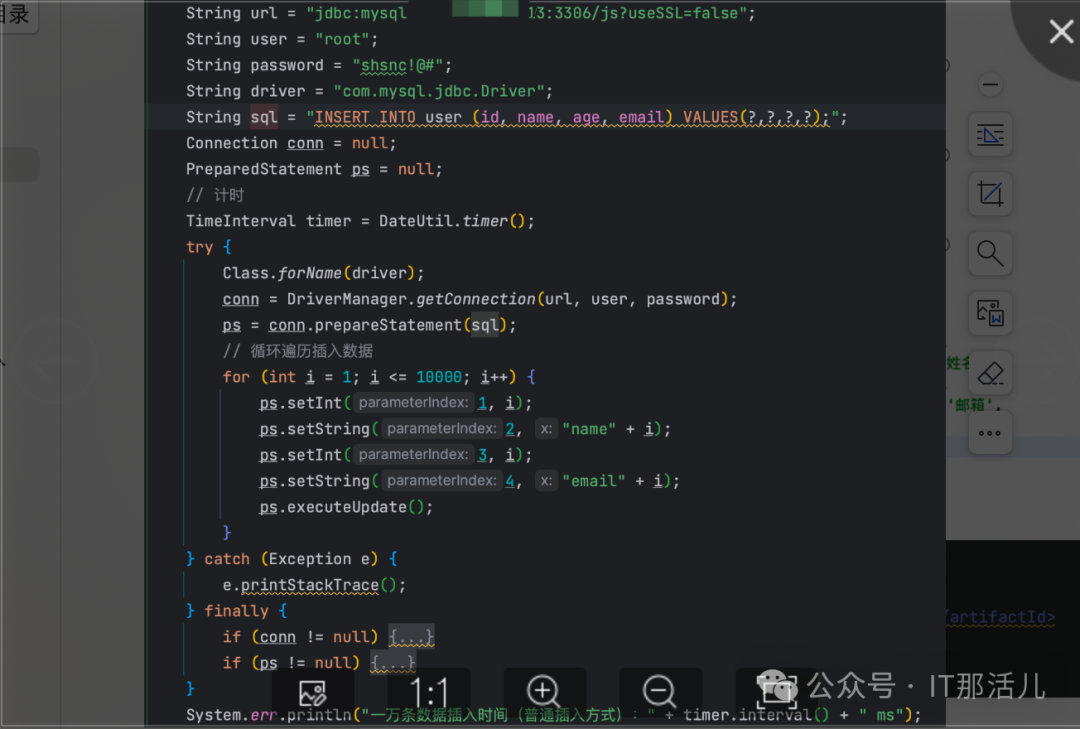Viewport: 1080px width, 729px height.
Task: Expand folded block after if (conn != null)
Action: coord(411,637)
